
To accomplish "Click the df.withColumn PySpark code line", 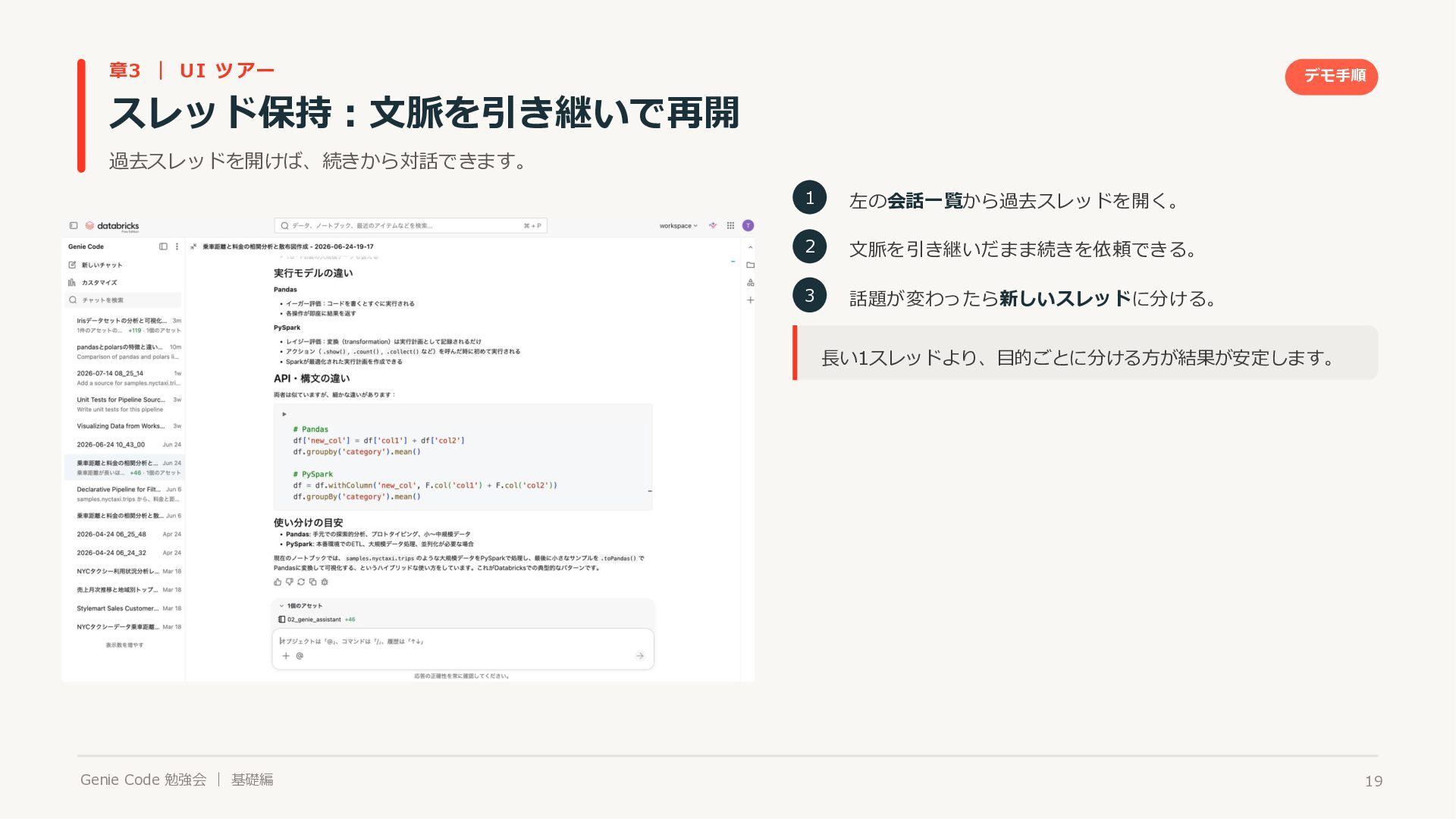I will [425, 485].
